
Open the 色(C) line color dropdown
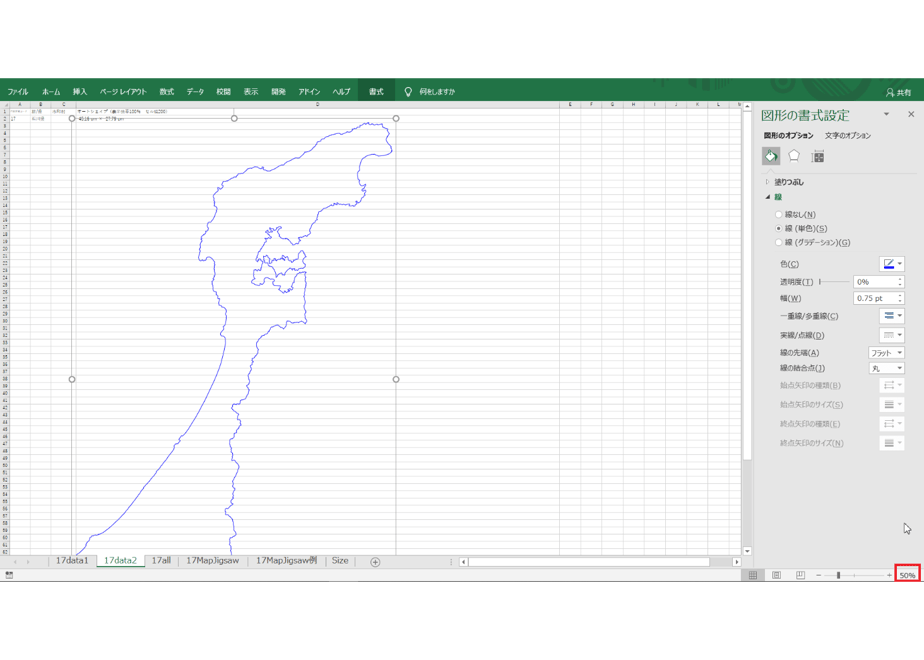(892, 264)
